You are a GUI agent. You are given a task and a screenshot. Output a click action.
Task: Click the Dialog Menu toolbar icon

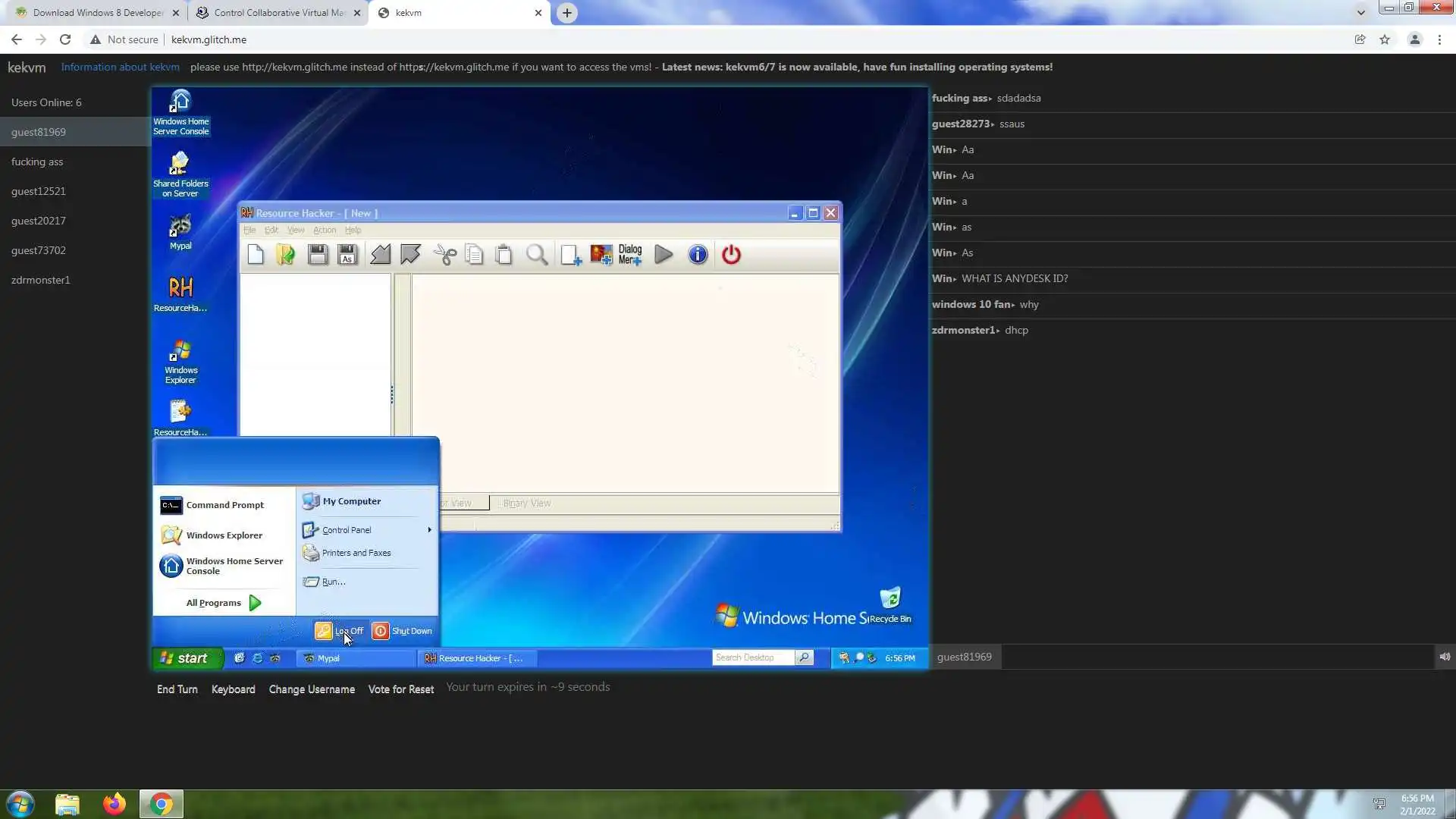click(630, 255)
